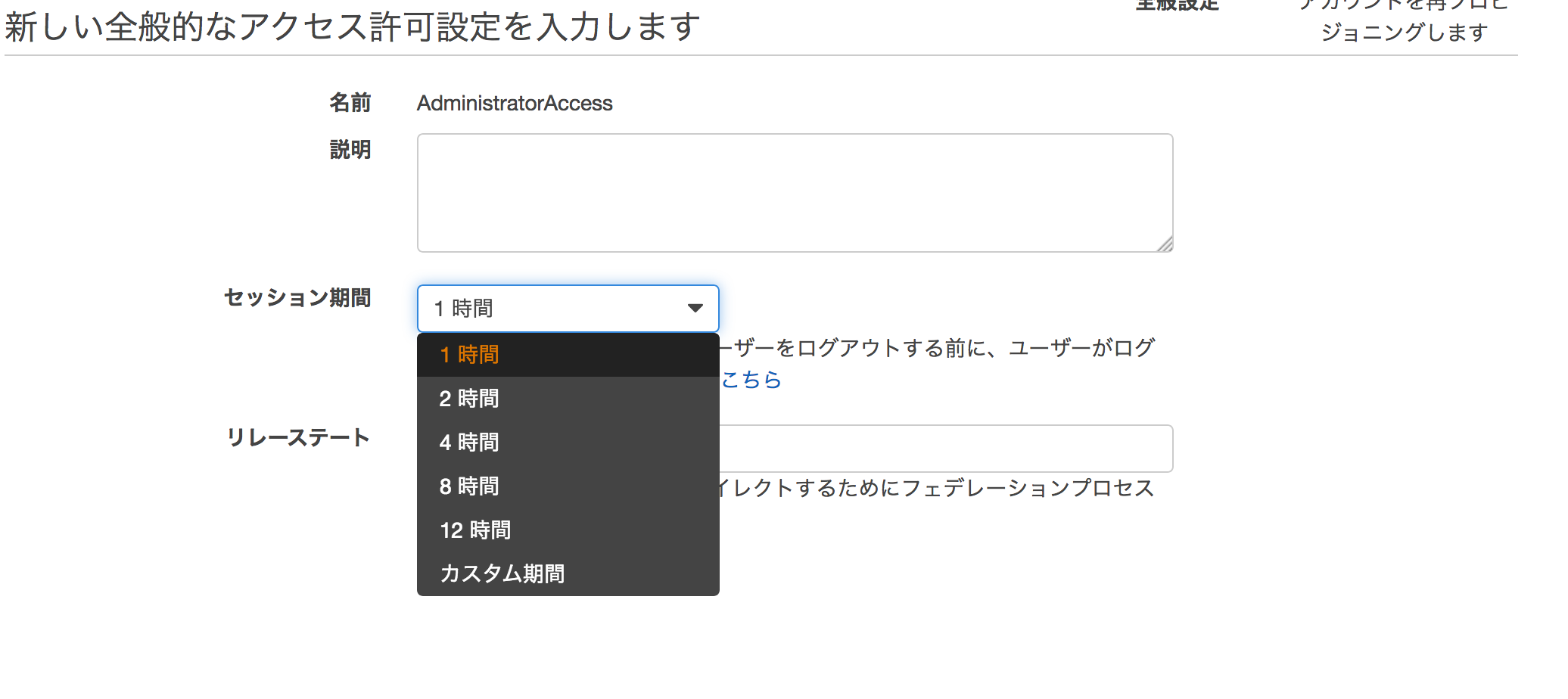Click the セッション期間 label
The width and height of the screenshot is (1568, 699).
point(297,298)
